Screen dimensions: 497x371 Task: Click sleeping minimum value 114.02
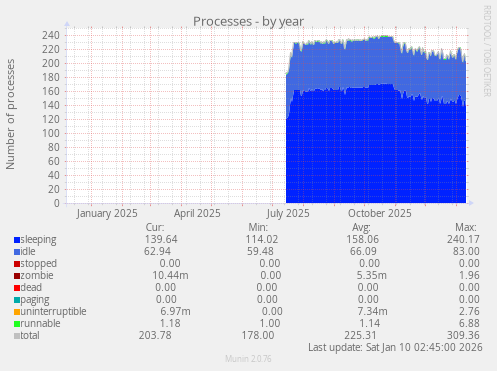[x=262, y=239]
